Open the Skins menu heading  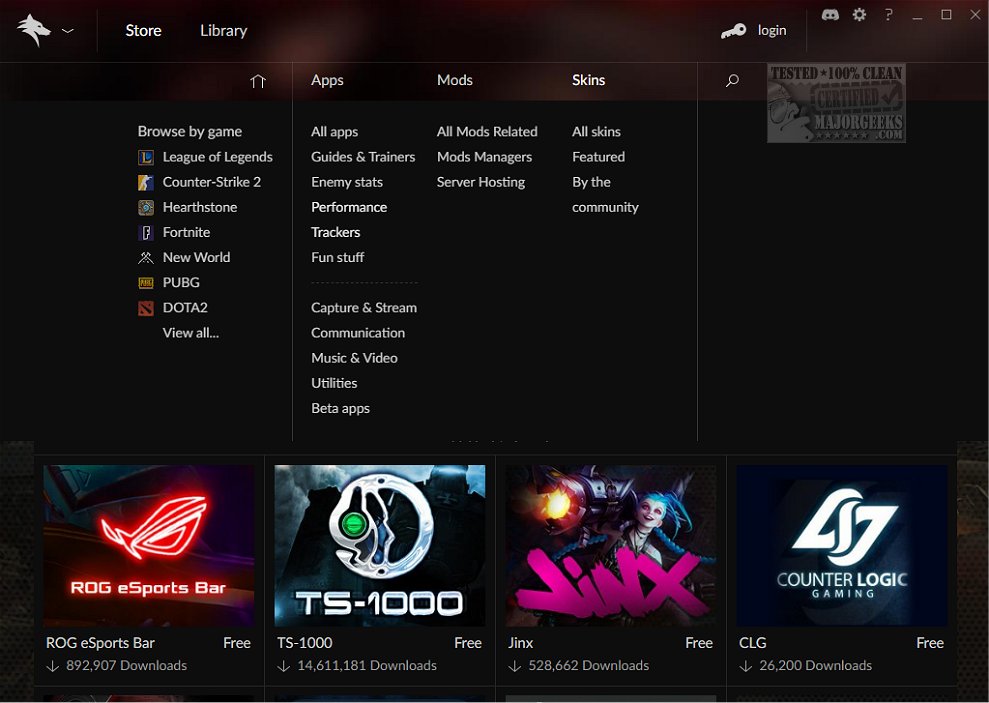click(x=588, y=80)
